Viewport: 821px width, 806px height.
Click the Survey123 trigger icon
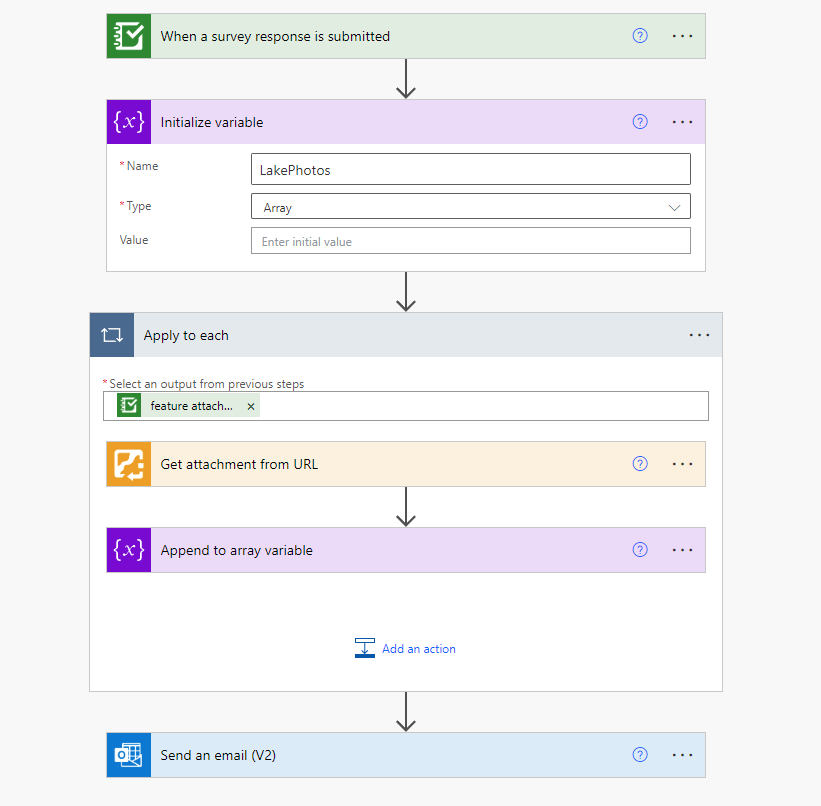[129, 36]
